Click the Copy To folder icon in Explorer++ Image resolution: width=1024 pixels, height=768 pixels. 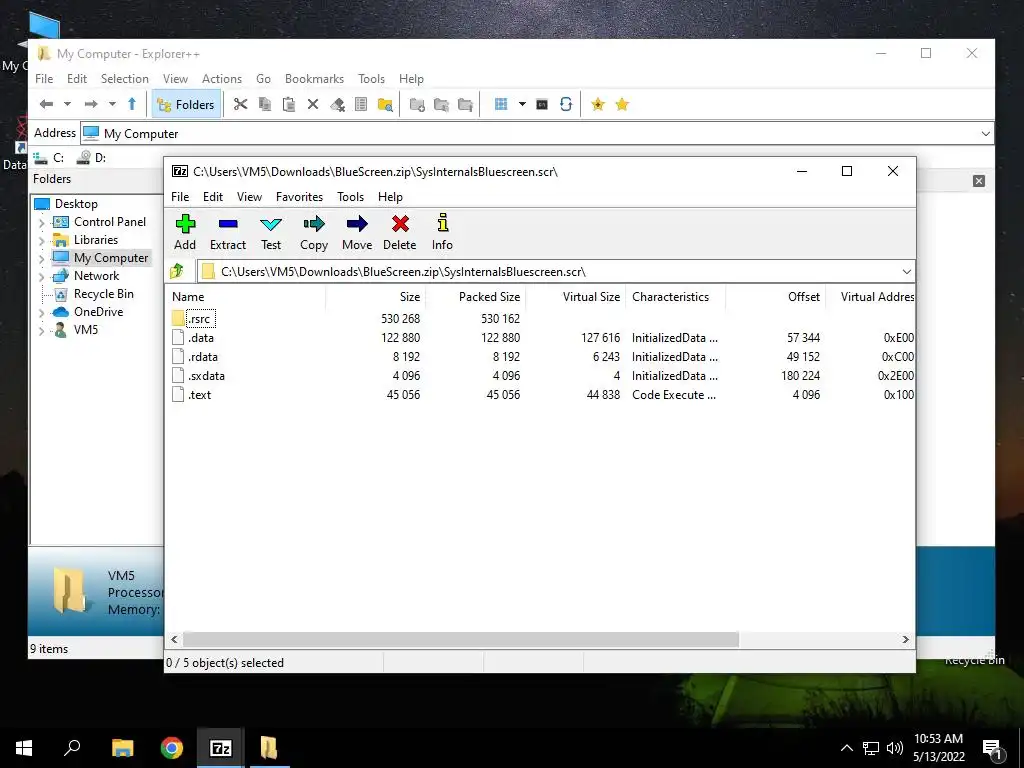(x=441, y=104)
